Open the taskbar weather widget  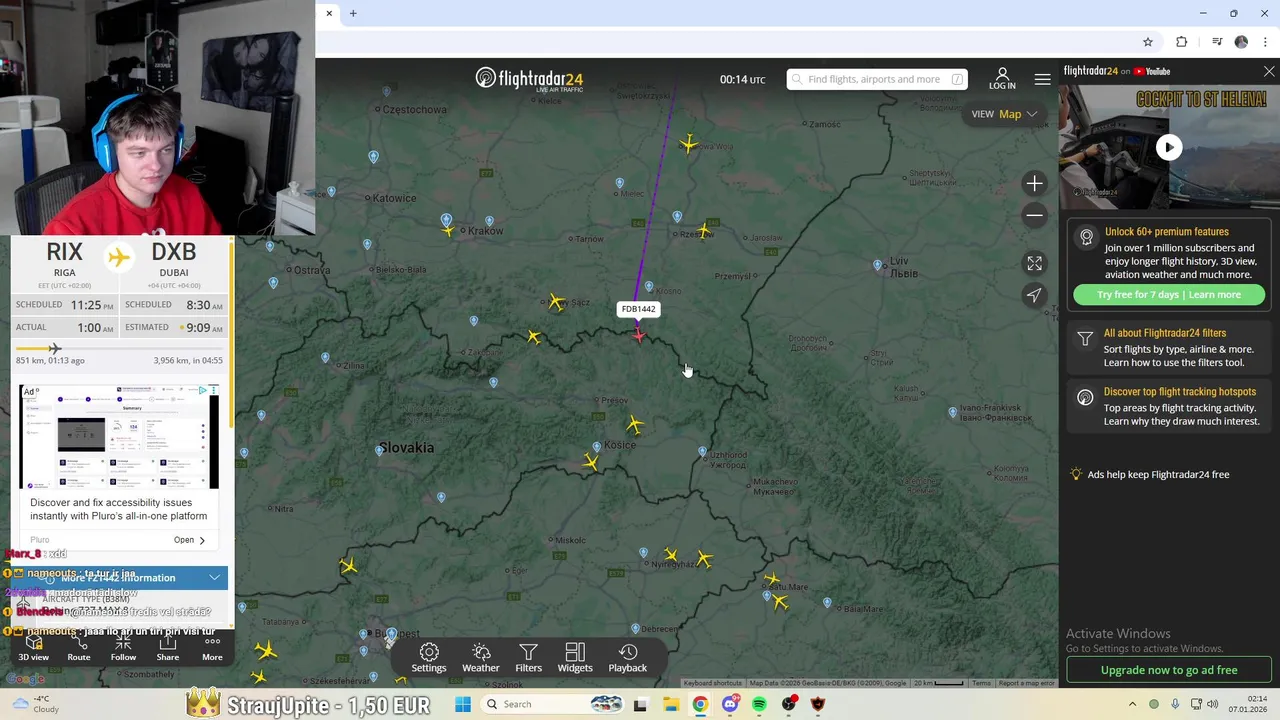(x=36, y=704)
